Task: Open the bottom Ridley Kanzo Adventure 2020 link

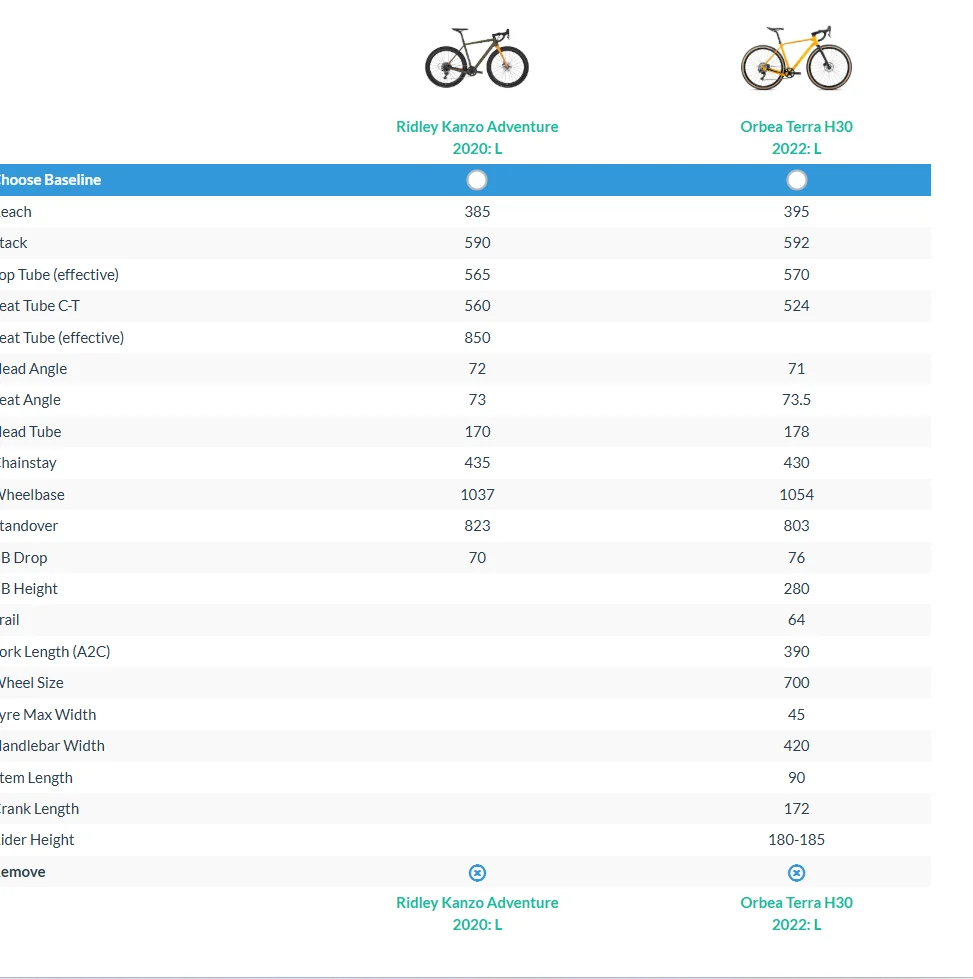Action: click(x=477, y=913)
